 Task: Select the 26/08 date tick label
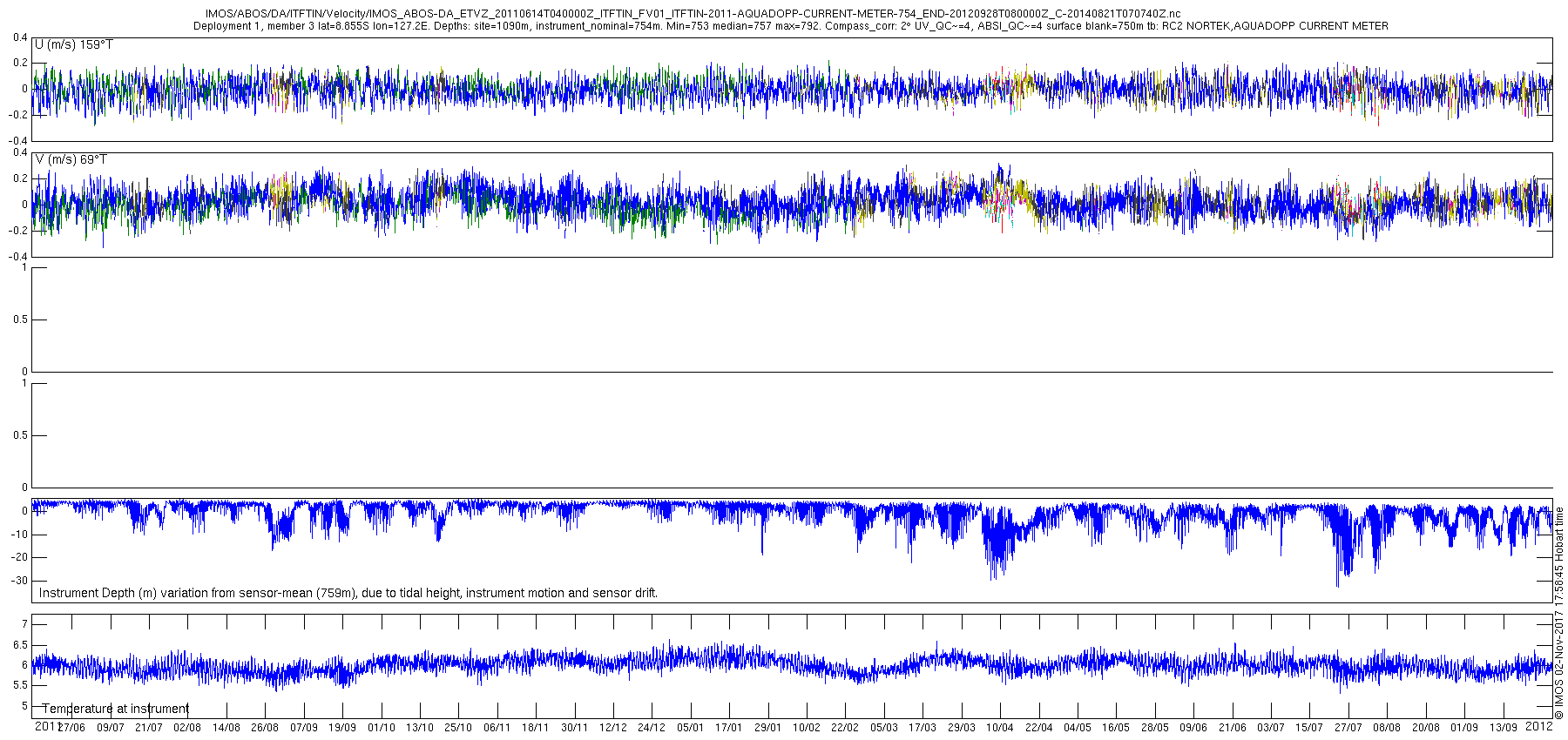click(x=265, y=728)
